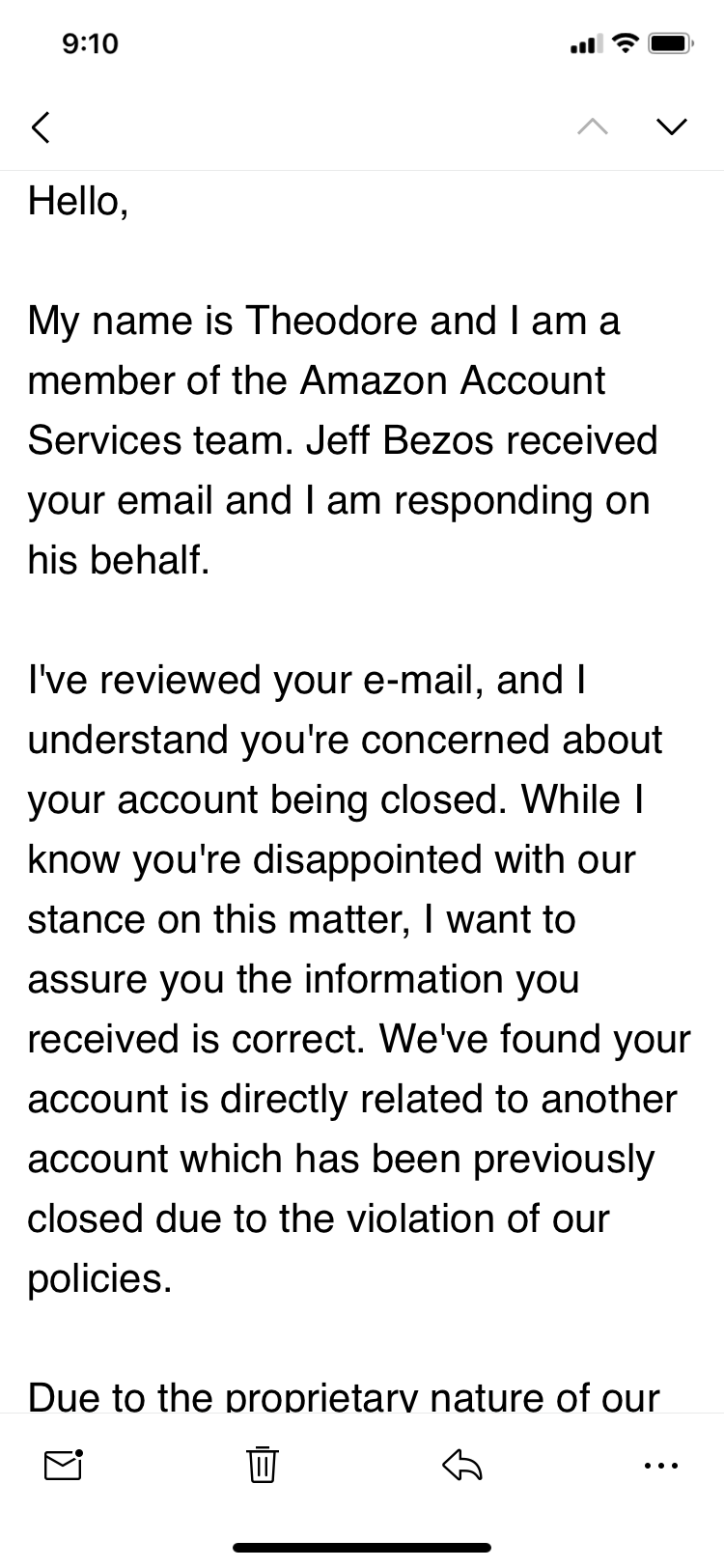This screenshot has width=724, height=1568.
Task: Tap the home indicator bar
Action: click(362, 1548)
